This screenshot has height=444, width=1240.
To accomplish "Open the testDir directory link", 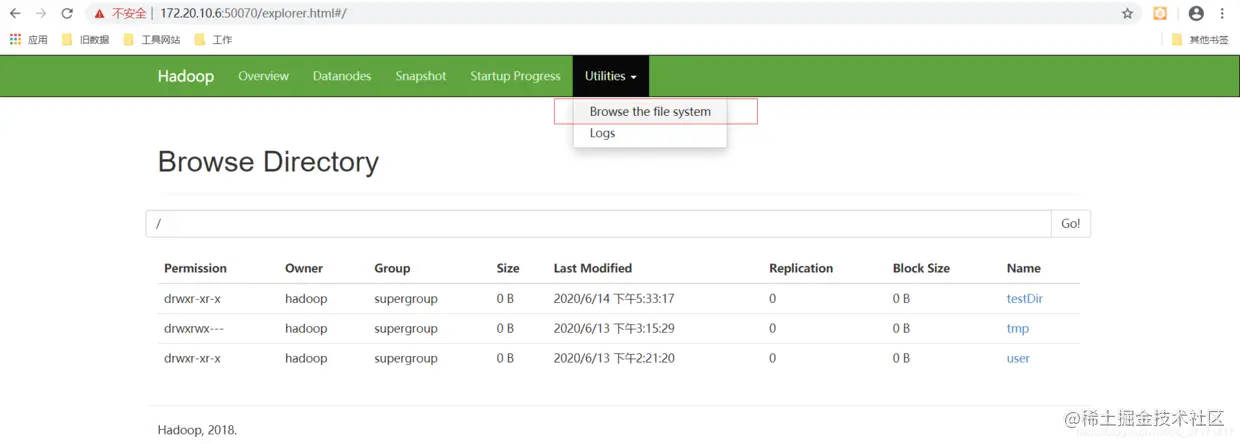I will point(1025,298).
